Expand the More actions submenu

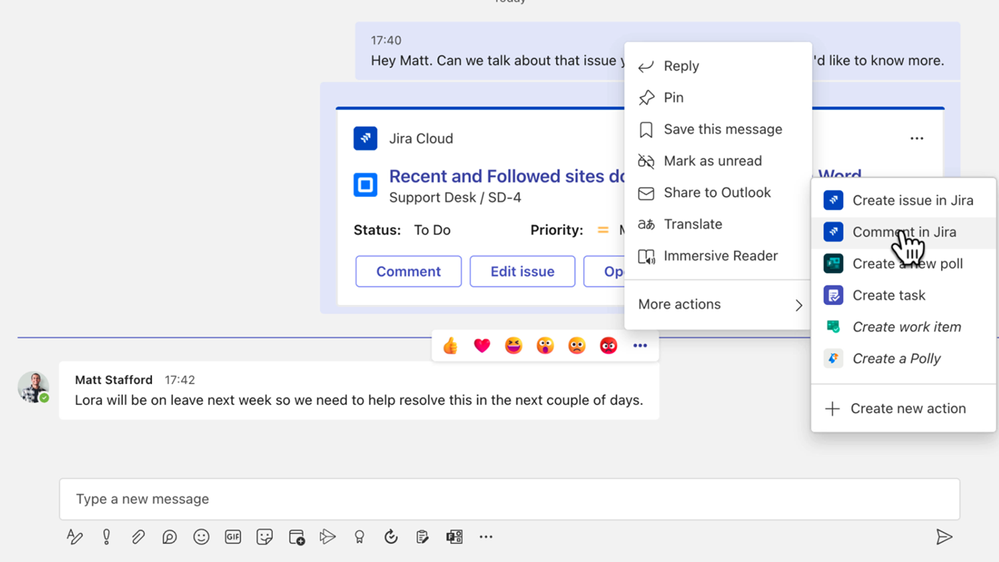(x=719, y=305)
